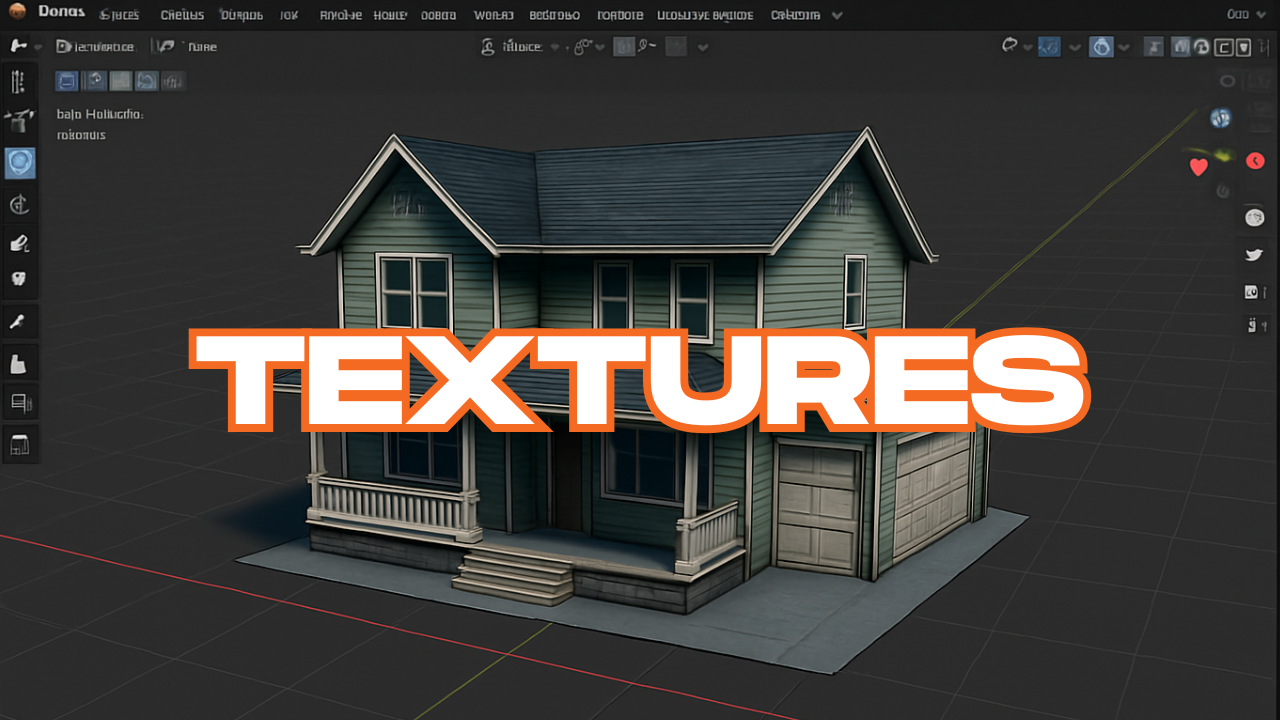Screen dimensions: 1280x720
Task: Click the bottom-most icon in the left toolbar
Action: click(x=19, y=444)
